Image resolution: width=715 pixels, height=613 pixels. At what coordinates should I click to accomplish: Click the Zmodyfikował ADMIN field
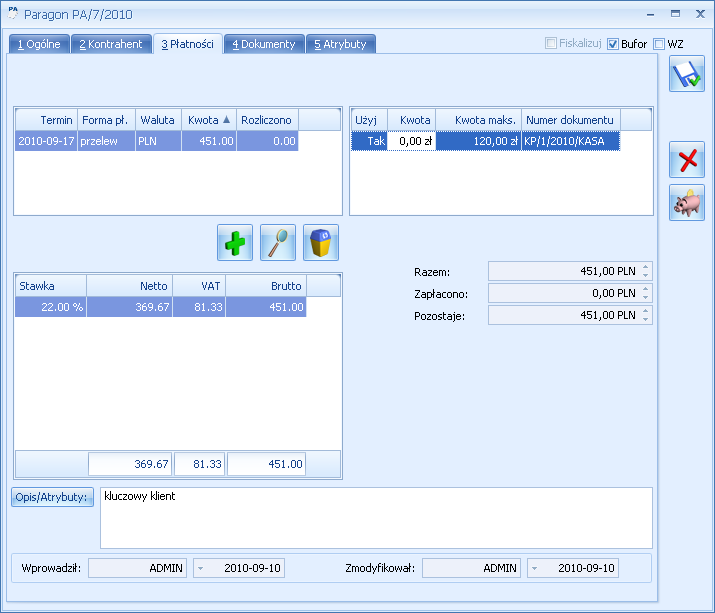pyautogui.click(x=471, y=568)
